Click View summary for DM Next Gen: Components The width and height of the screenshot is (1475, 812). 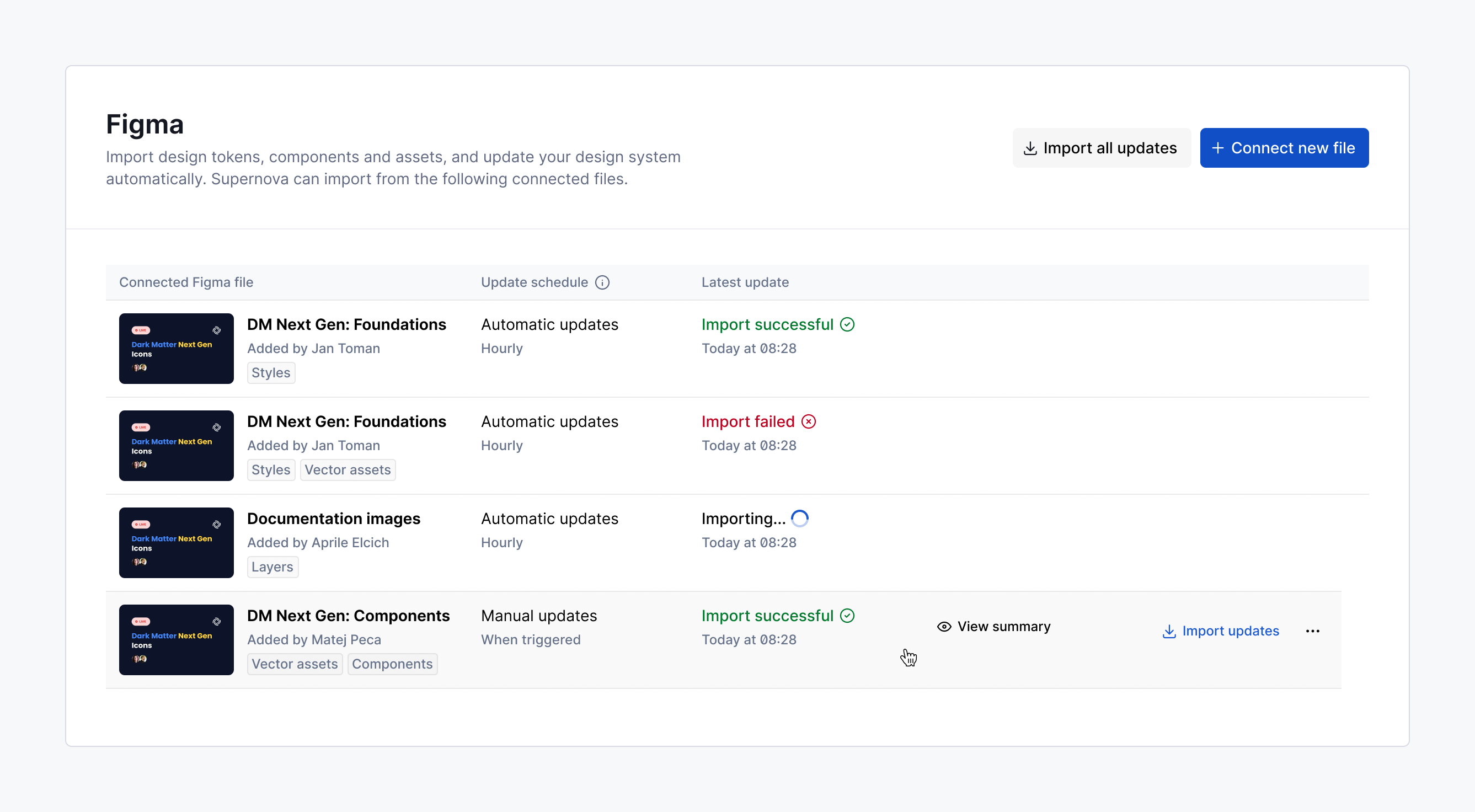993,627
